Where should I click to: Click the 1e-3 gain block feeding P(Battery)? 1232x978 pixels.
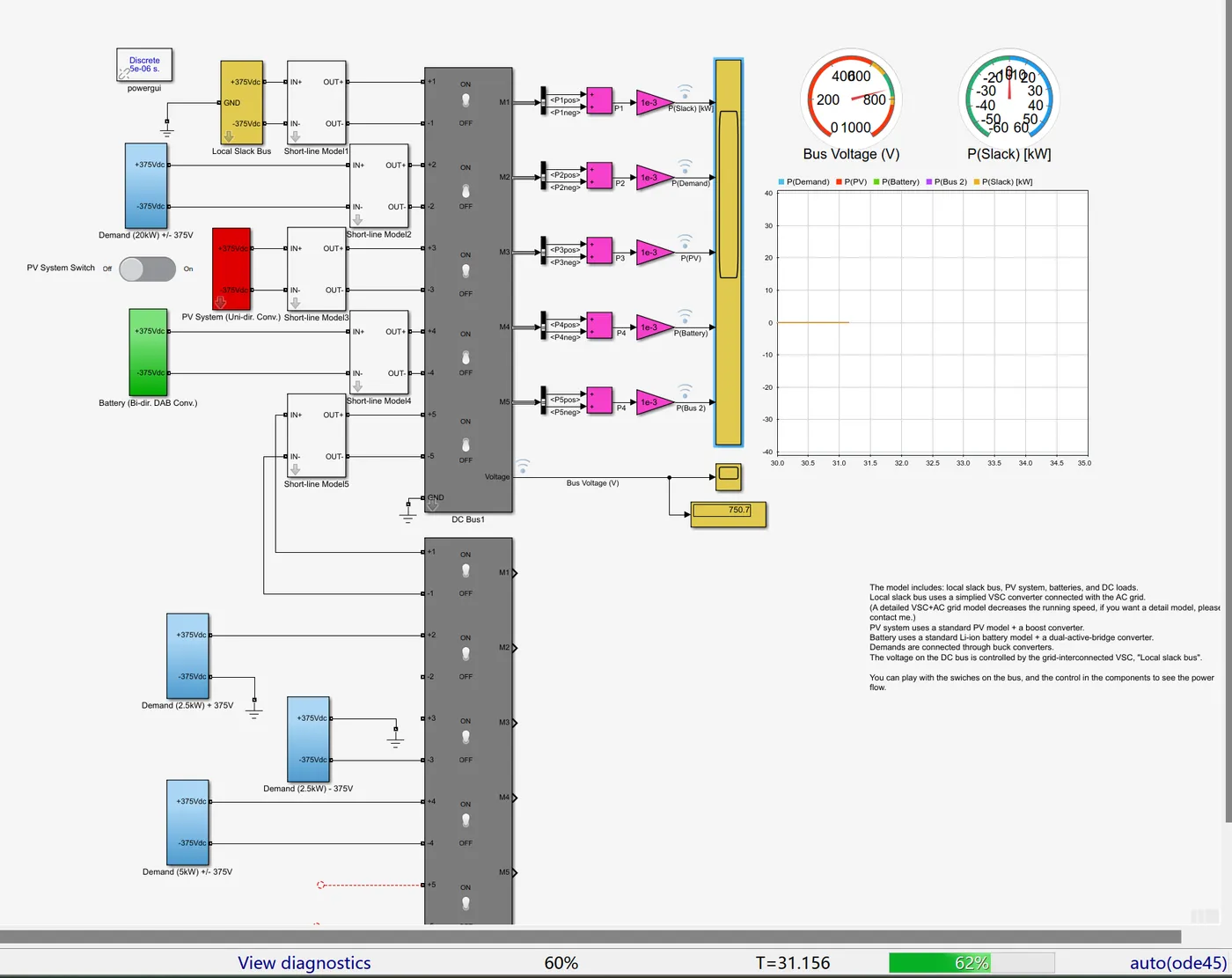coord(652,327)
